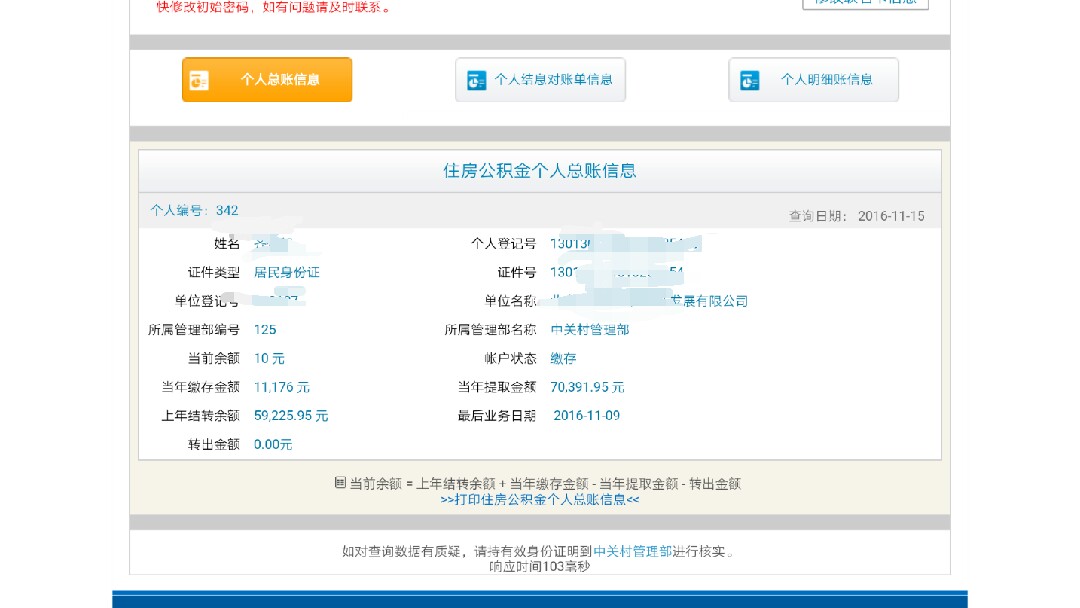Screen dimensions: 1080x608
Task: Select the 当年缴存金额 value 11,176元
Action: (282, 387)
